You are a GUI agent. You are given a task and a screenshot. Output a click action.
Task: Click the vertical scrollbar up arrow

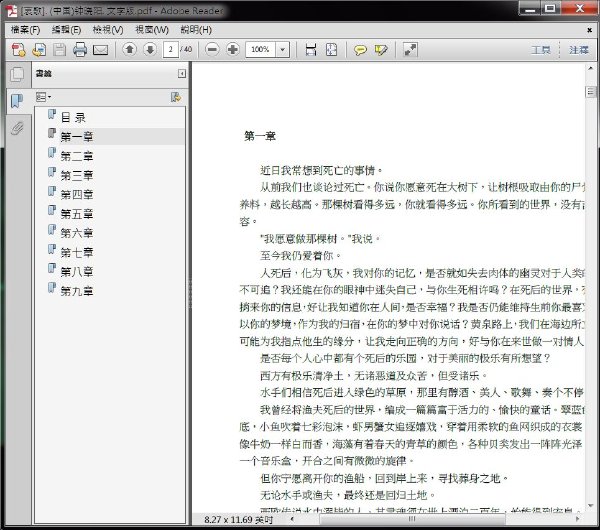(x=590, y=68)
